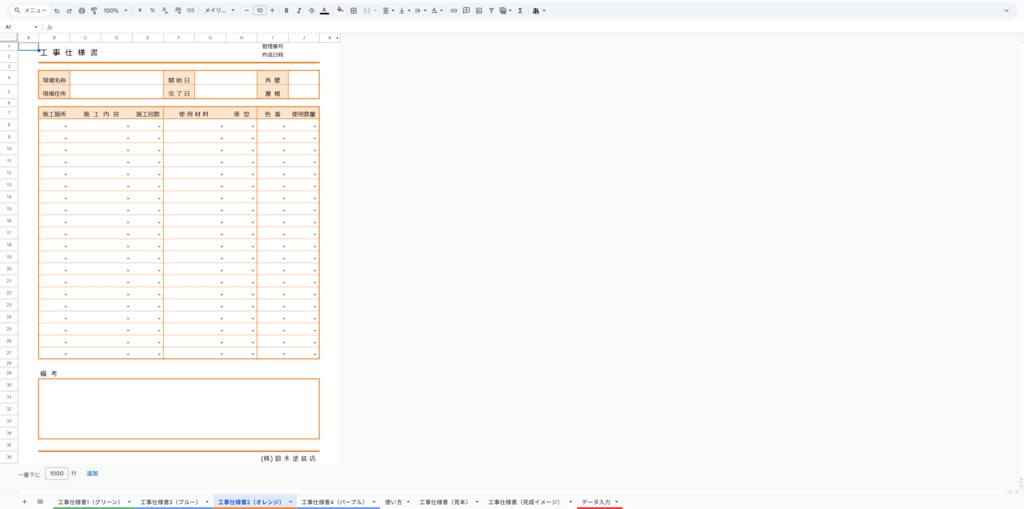Select the (株)鈴木塗装店 footer cell
The image size is (1024, 509).
click(x=288, y=459)
